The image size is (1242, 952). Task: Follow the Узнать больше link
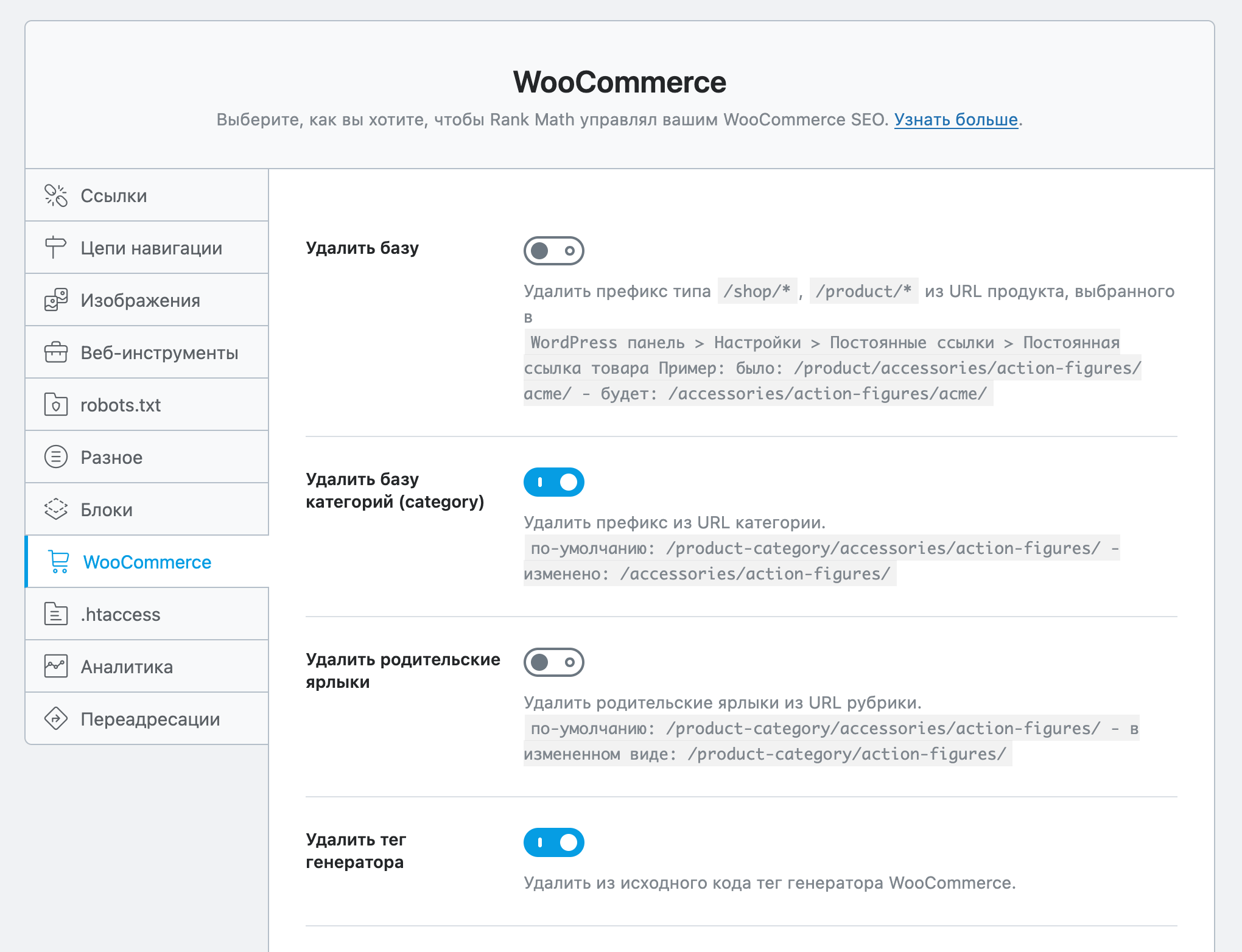(956, 119)
